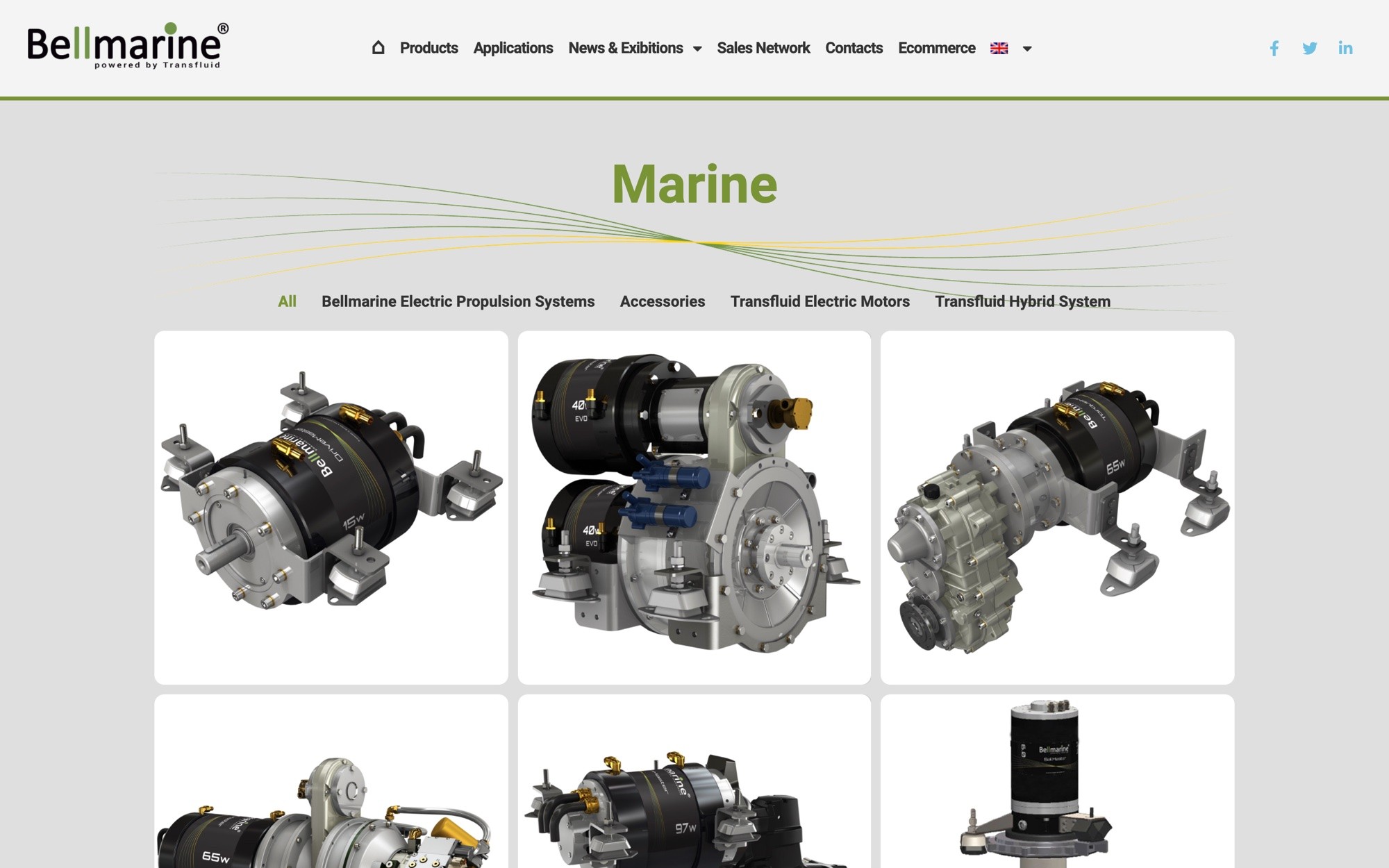The height and width of the screenshot is (868, 1389).
Task: Open the dual 40w EVO motor card
Action: (x=694, y=508)
